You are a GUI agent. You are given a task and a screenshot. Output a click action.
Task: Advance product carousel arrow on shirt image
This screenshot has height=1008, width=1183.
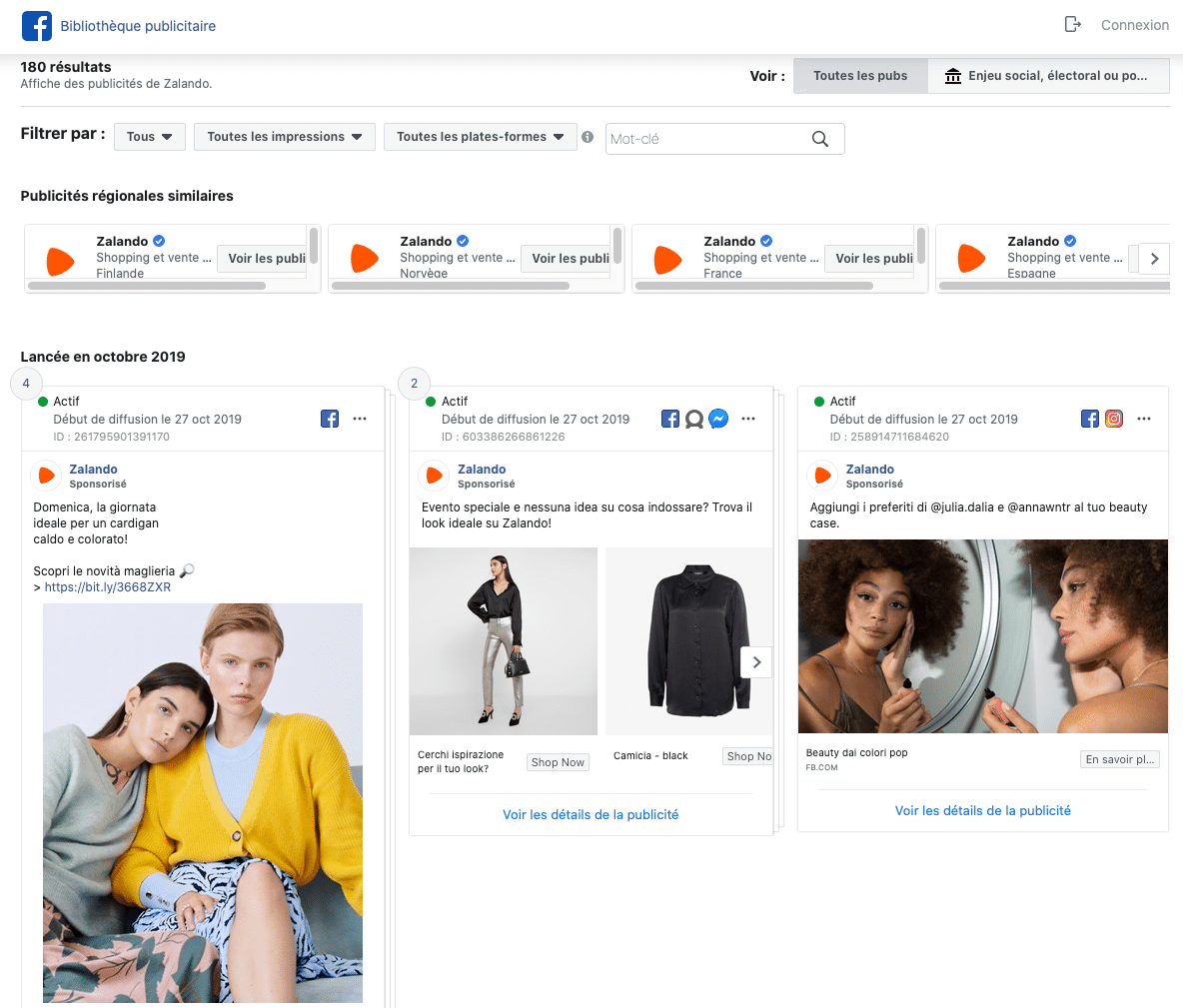[x=756, y=662]
